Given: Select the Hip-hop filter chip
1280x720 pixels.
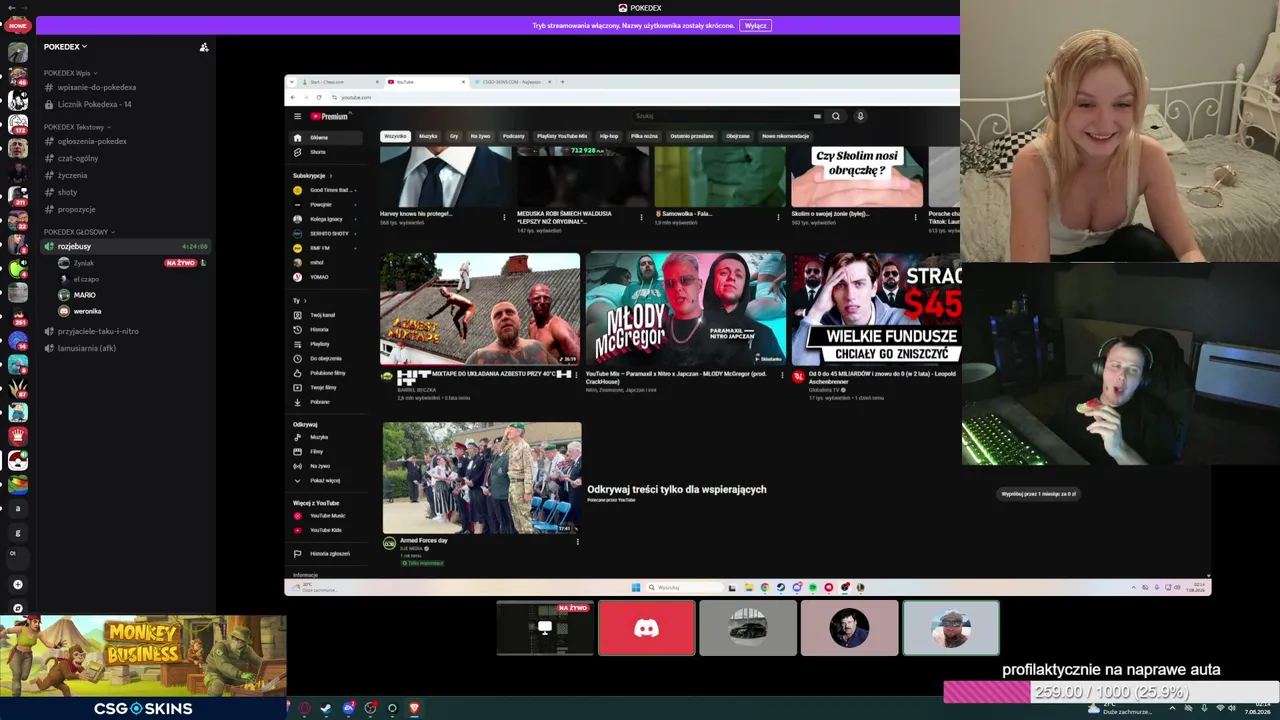Looking at the screenshot, I should [609, 136].
